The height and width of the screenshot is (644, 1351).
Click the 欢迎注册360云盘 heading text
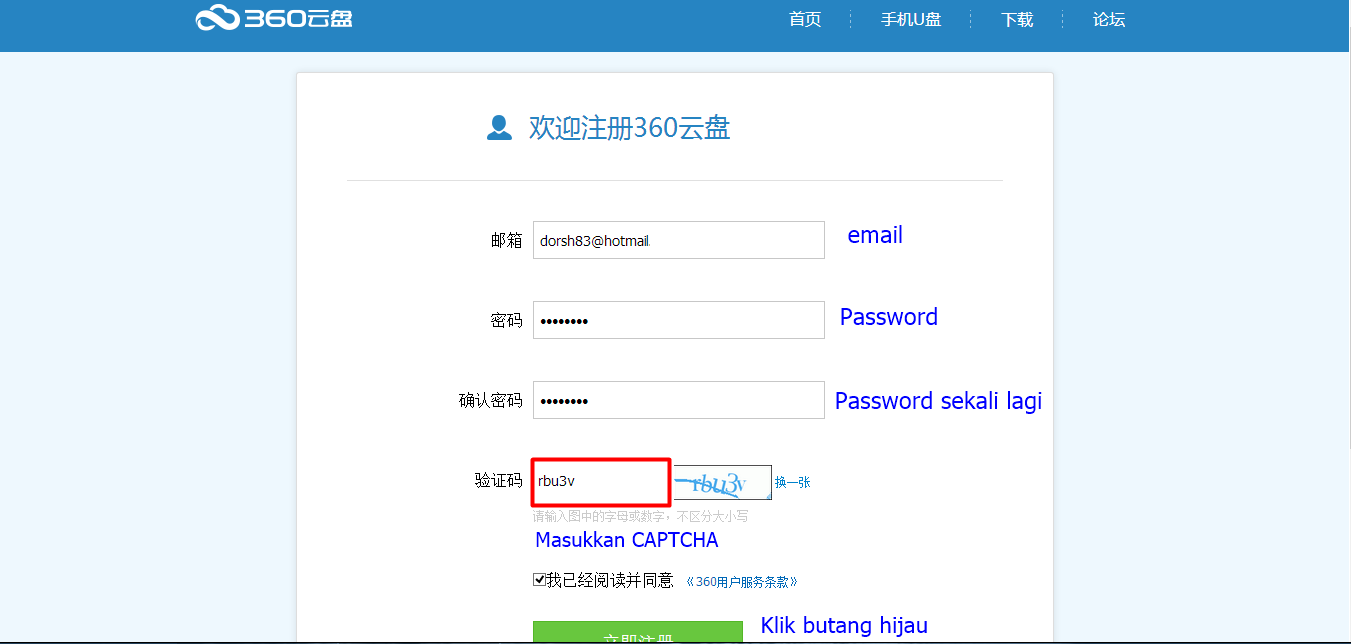tap(629, 128)
